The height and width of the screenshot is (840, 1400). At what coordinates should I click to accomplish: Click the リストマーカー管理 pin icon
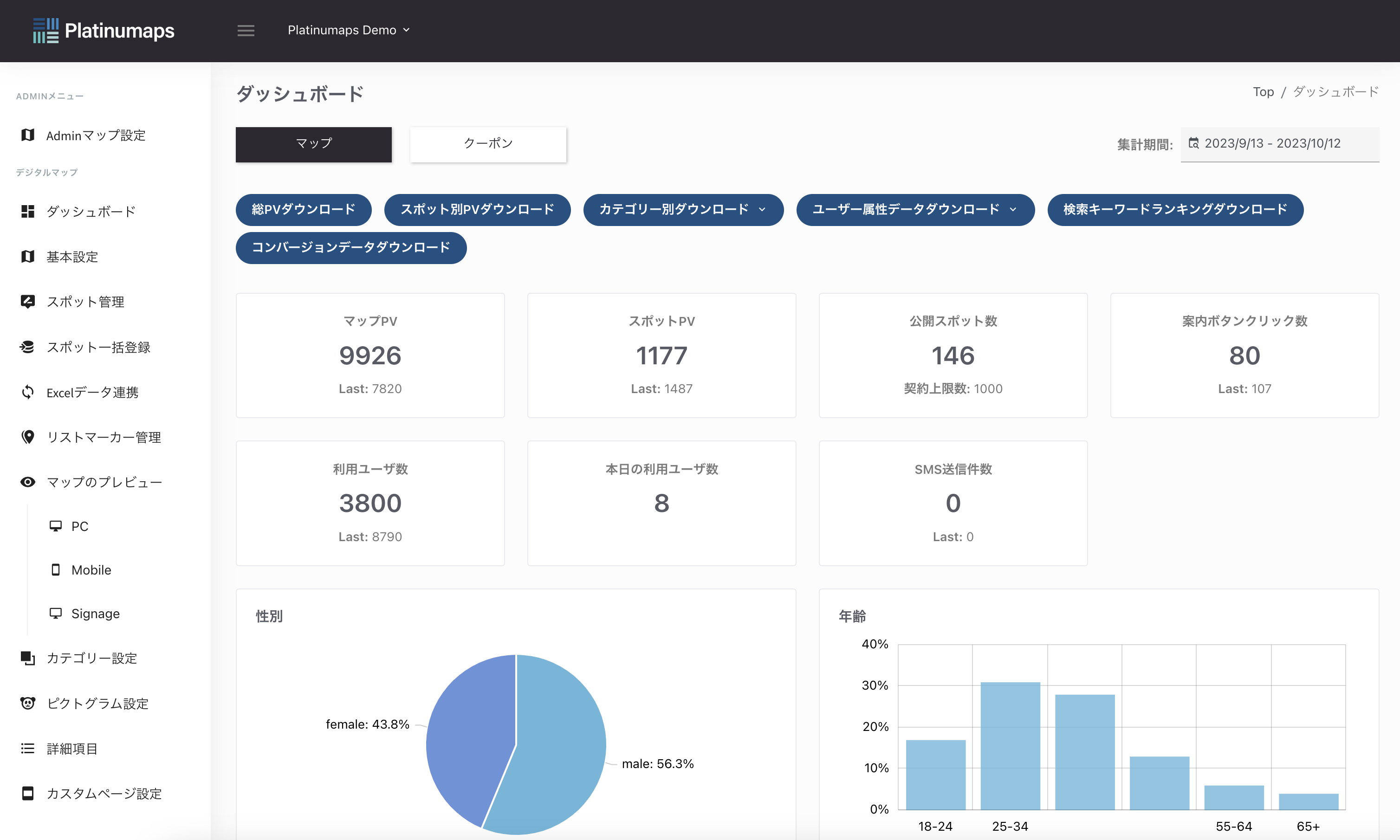click(28, 436)
